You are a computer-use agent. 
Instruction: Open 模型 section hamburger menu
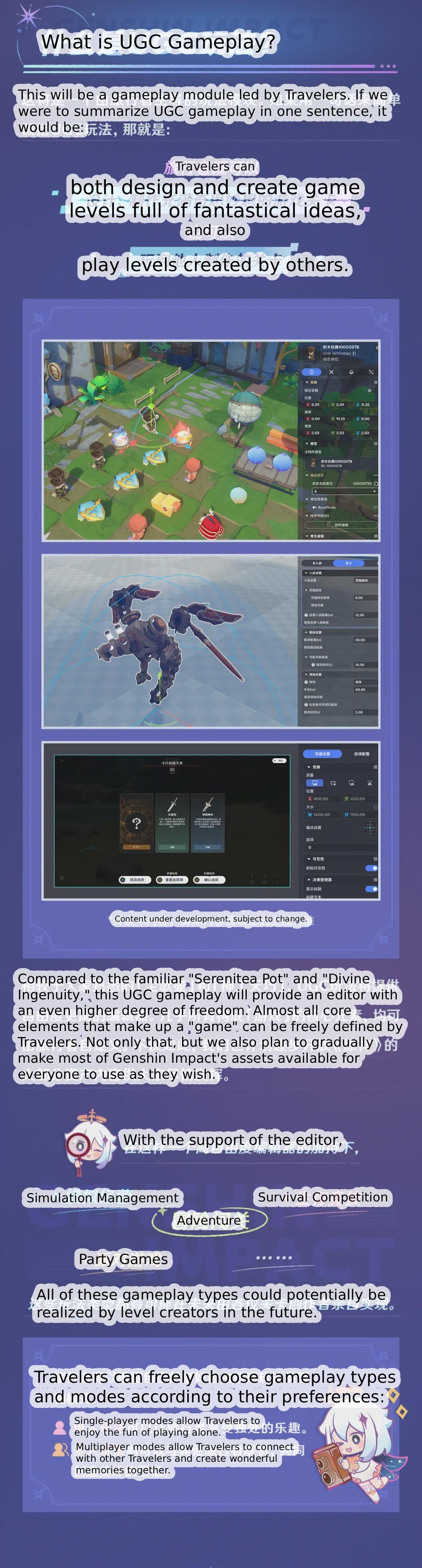point(376,444)
